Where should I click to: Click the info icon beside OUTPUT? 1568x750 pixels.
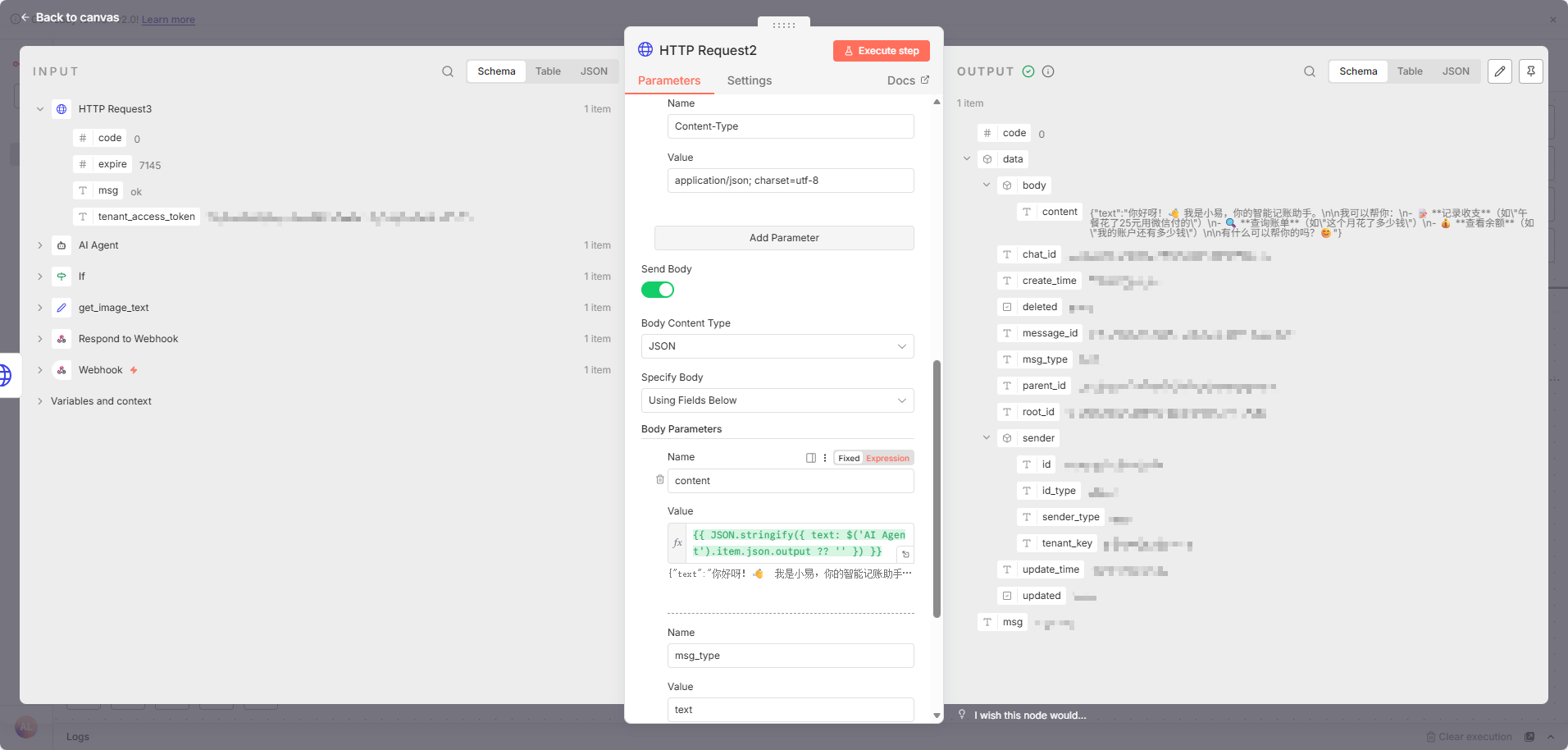click(x=1048, y=71)
